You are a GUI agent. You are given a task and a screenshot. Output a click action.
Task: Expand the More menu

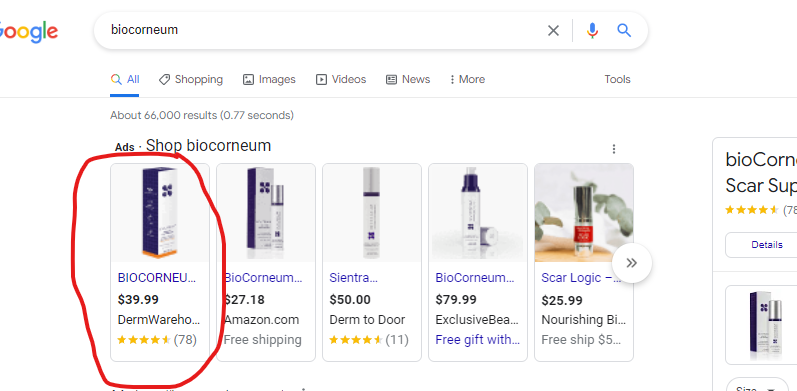tap(467, 80)
